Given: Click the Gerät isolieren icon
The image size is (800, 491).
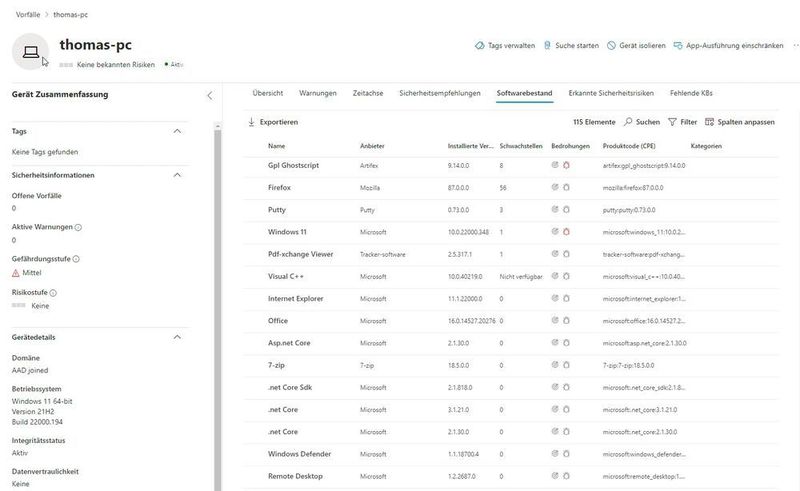Looking at the screenshot, I should click(x=611, y=45).
